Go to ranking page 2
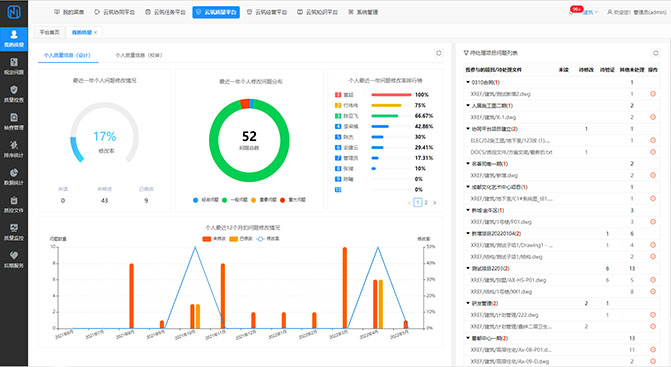Screen dimensions: 671x367 pos(426,203)
